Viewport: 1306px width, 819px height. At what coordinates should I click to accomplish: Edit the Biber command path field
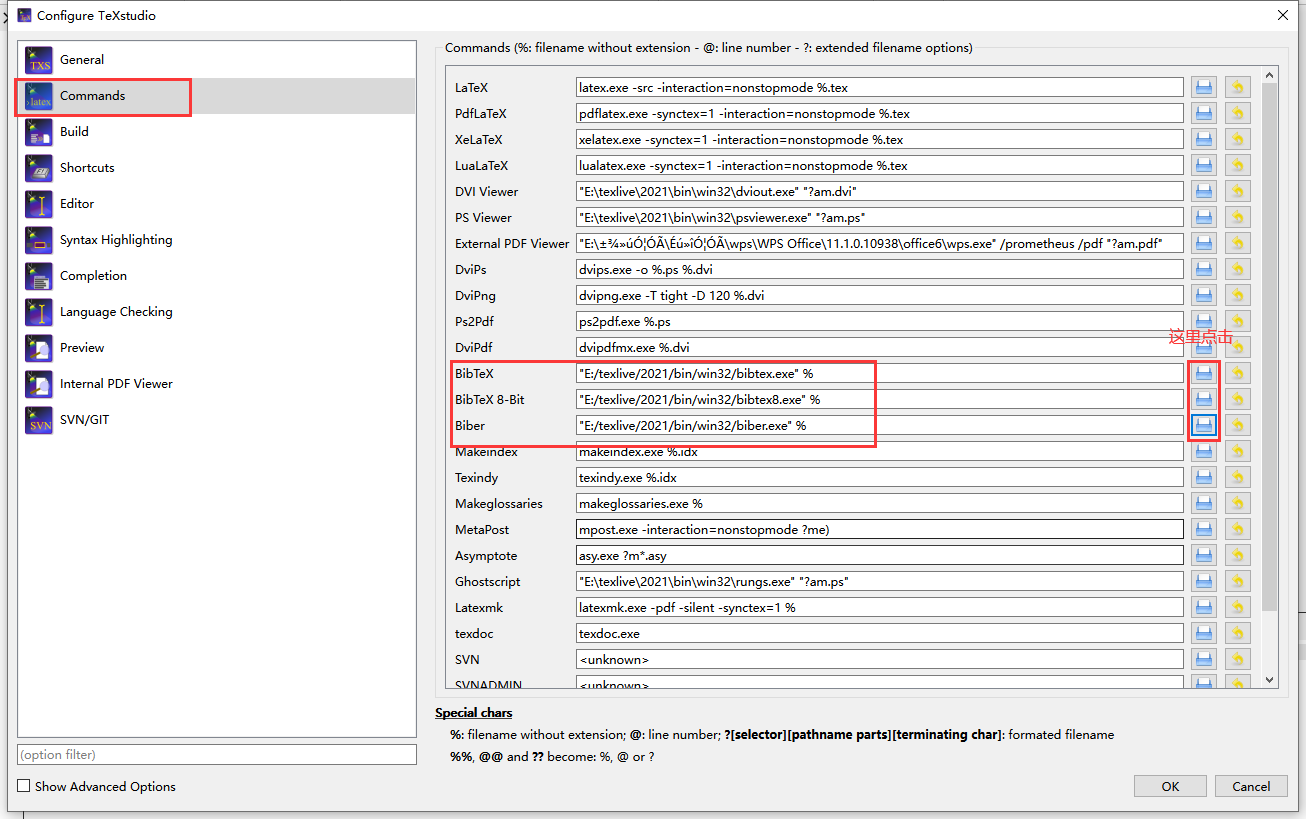(x=880, y=425)
